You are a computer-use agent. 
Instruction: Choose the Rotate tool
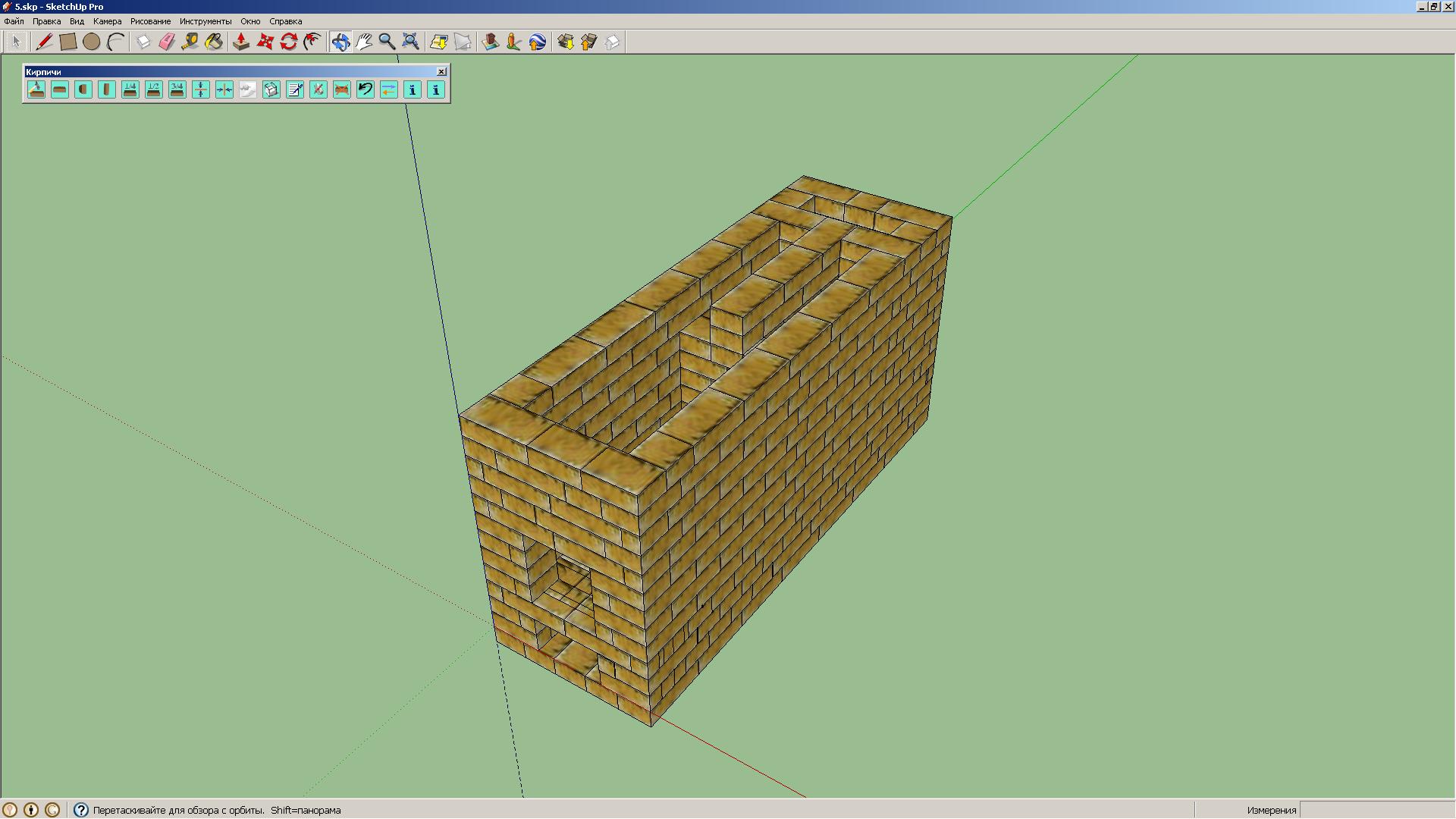click(x=288, y=42)
